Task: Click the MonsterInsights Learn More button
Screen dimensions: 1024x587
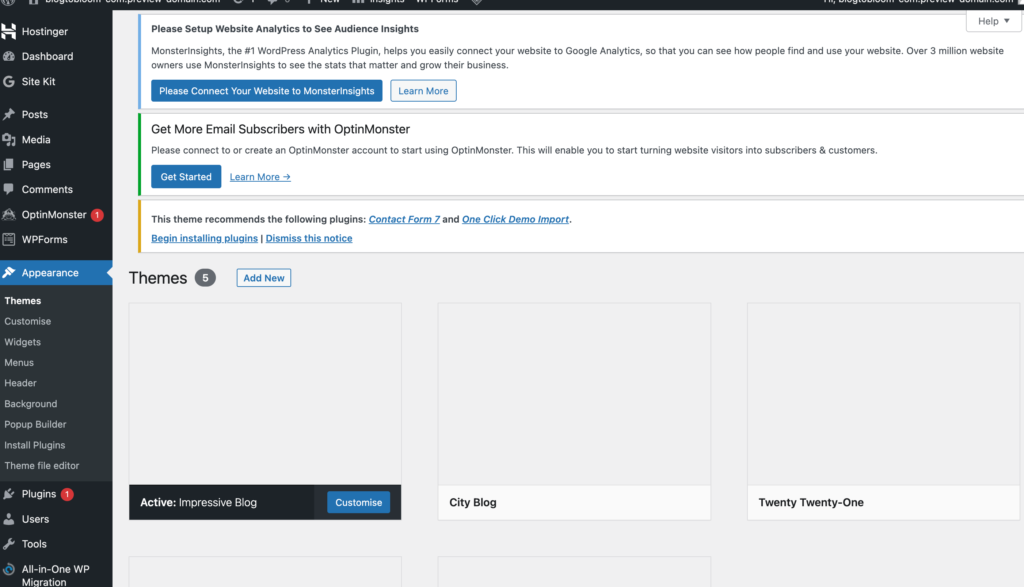Action: (423, 91)
